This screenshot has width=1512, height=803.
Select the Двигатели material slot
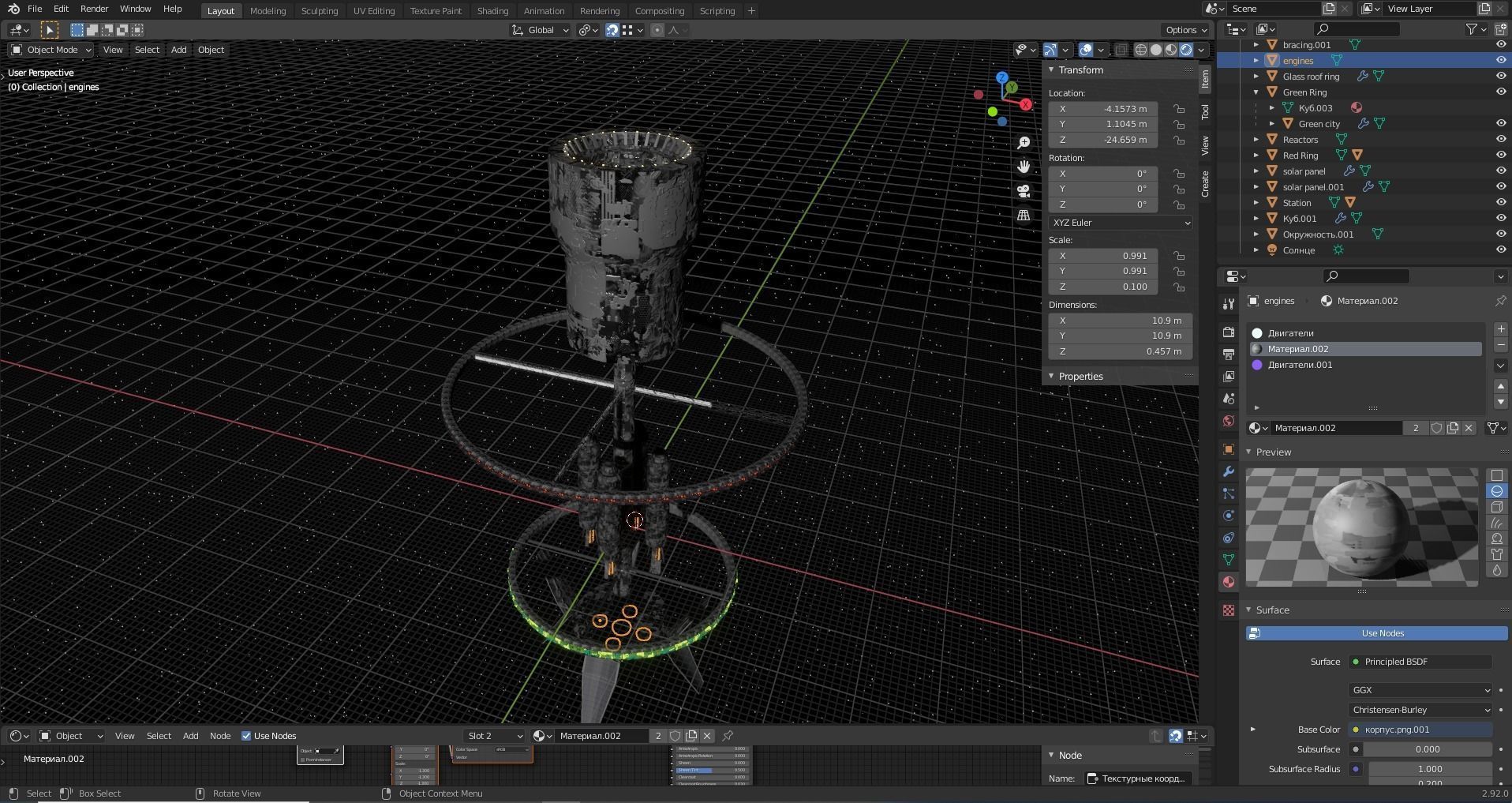pos(1365,333)
